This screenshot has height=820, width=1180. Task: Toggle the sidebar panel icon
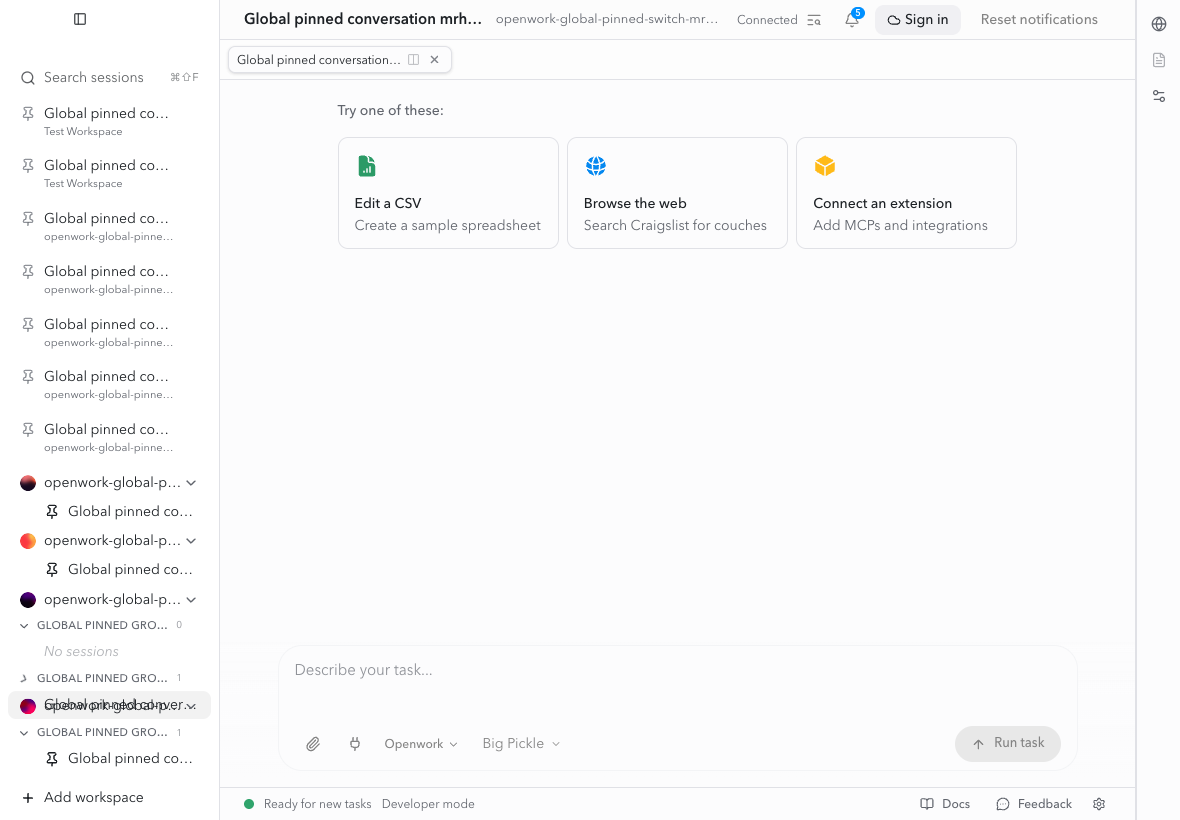pos(80,19)
